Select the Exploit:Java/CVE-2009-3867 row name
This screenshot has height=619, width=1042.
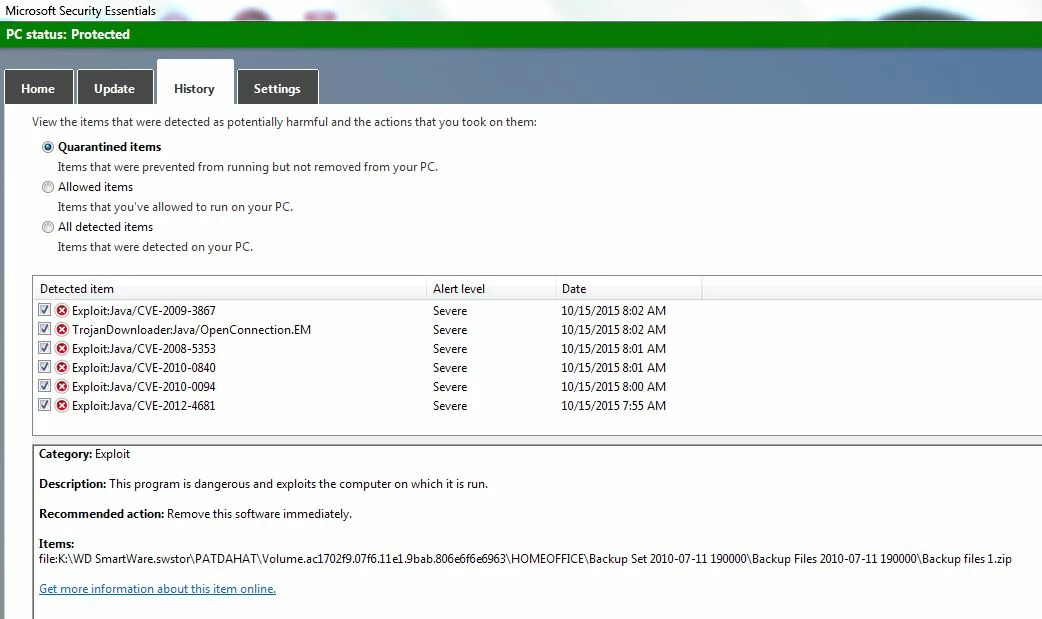click(144, 310)
